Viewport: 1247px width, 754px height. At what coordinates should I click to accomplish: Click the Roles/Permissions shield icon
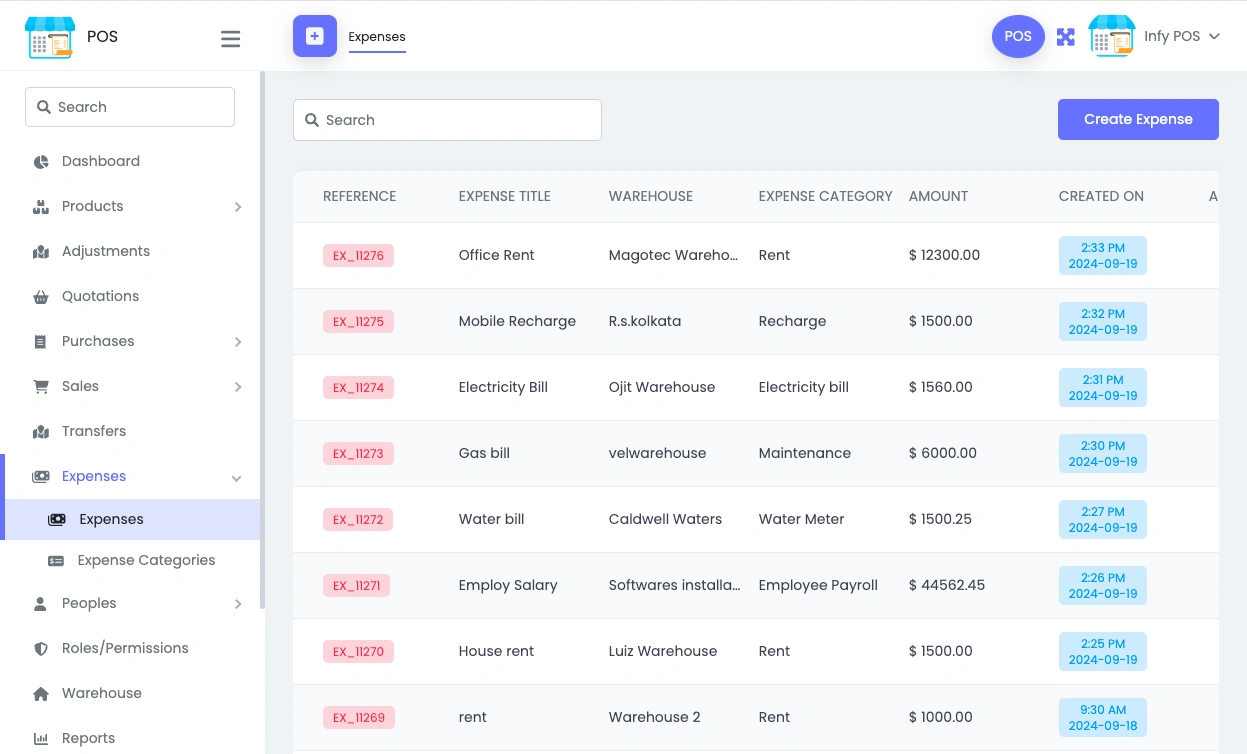click(x=41, y=649)
